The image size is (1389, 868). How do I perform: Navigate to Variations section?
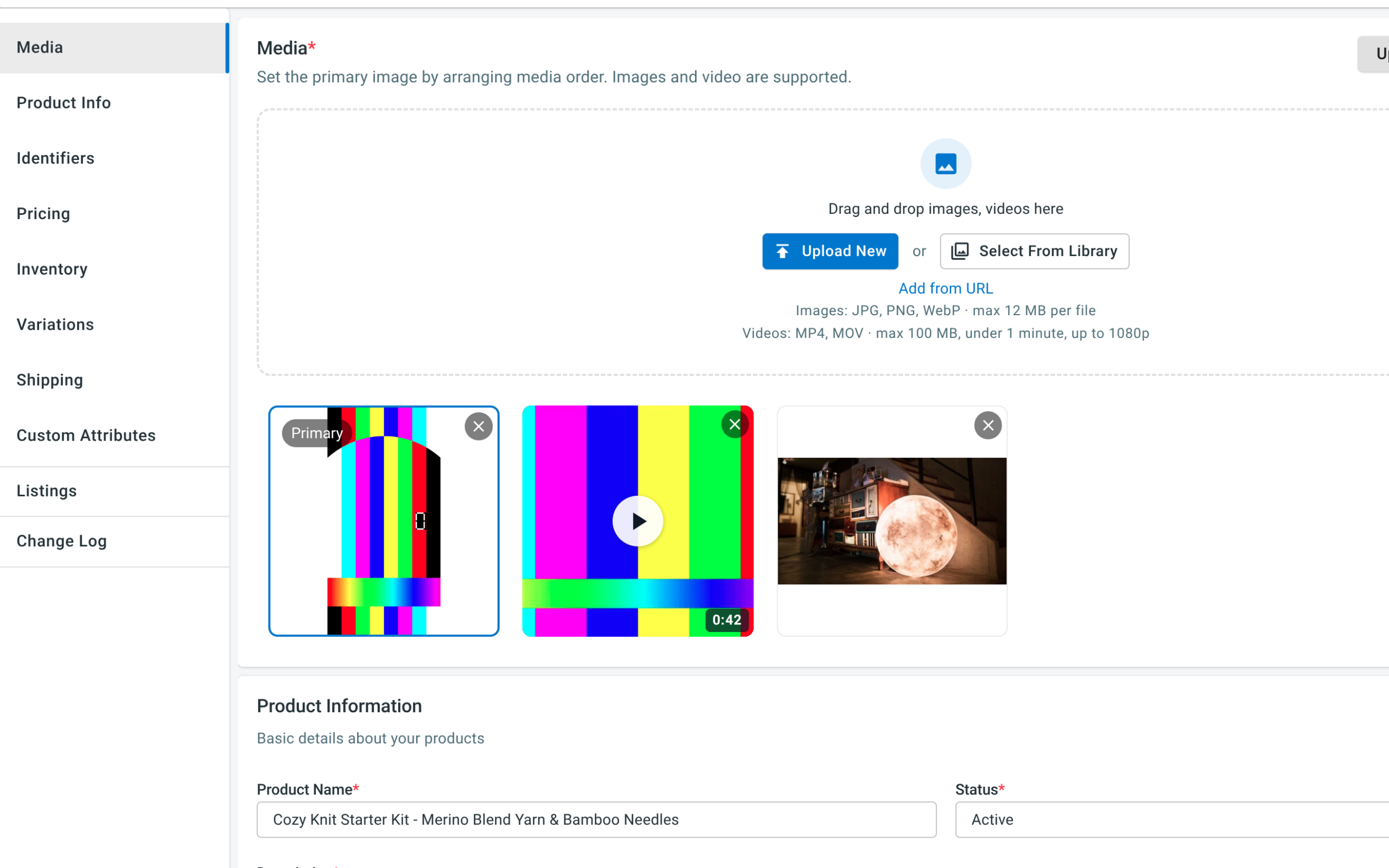point(114,325)
